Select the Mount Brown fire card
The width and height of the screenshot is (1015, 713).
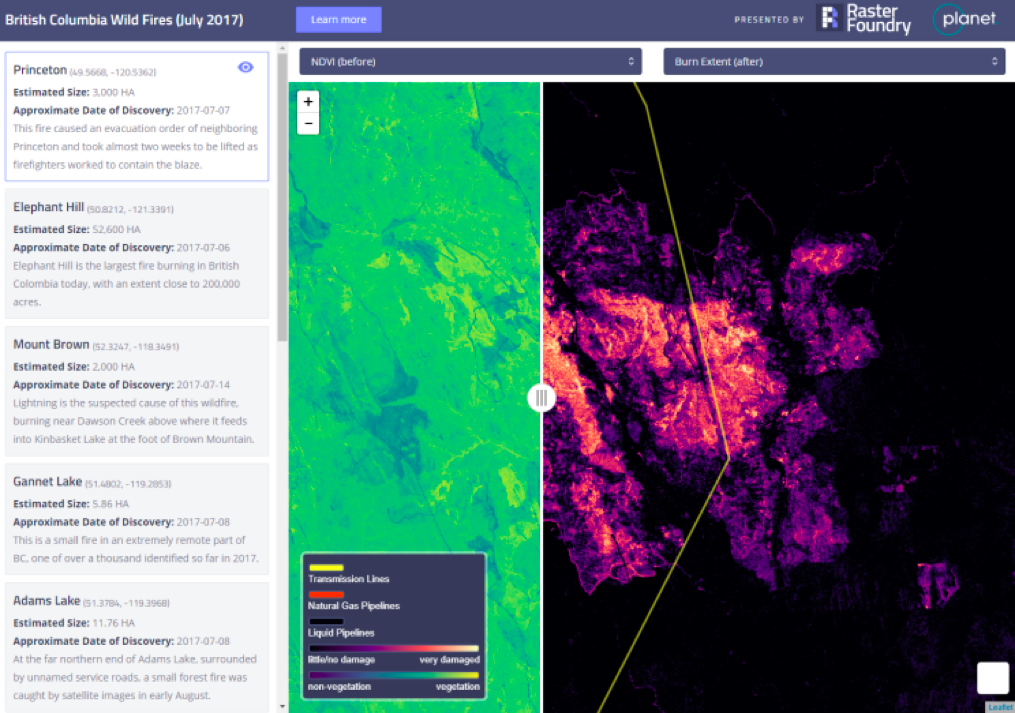[x=137, y=390]
